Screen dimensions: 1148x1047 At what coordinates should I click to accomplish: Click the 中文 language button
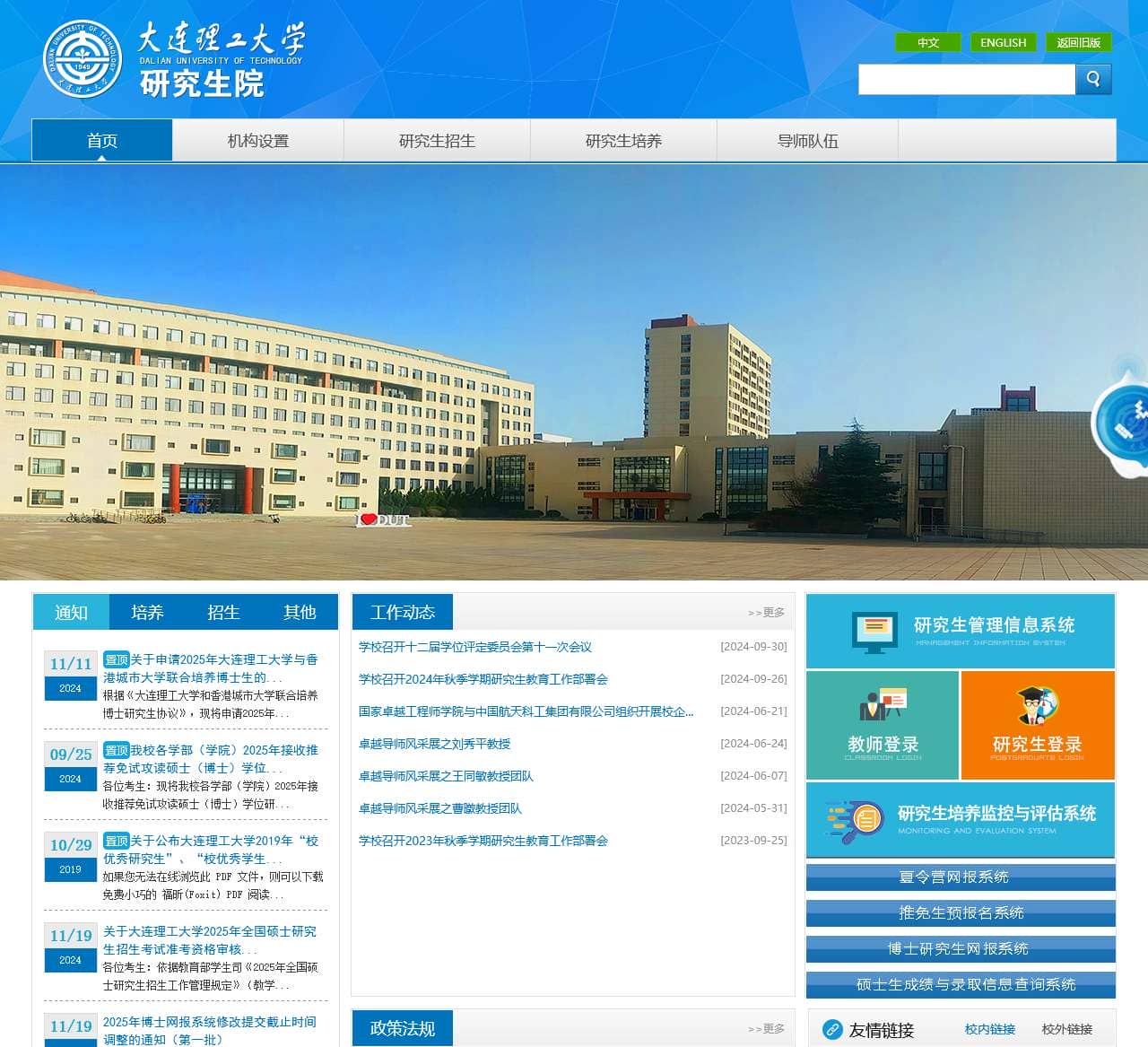point(928,42)
